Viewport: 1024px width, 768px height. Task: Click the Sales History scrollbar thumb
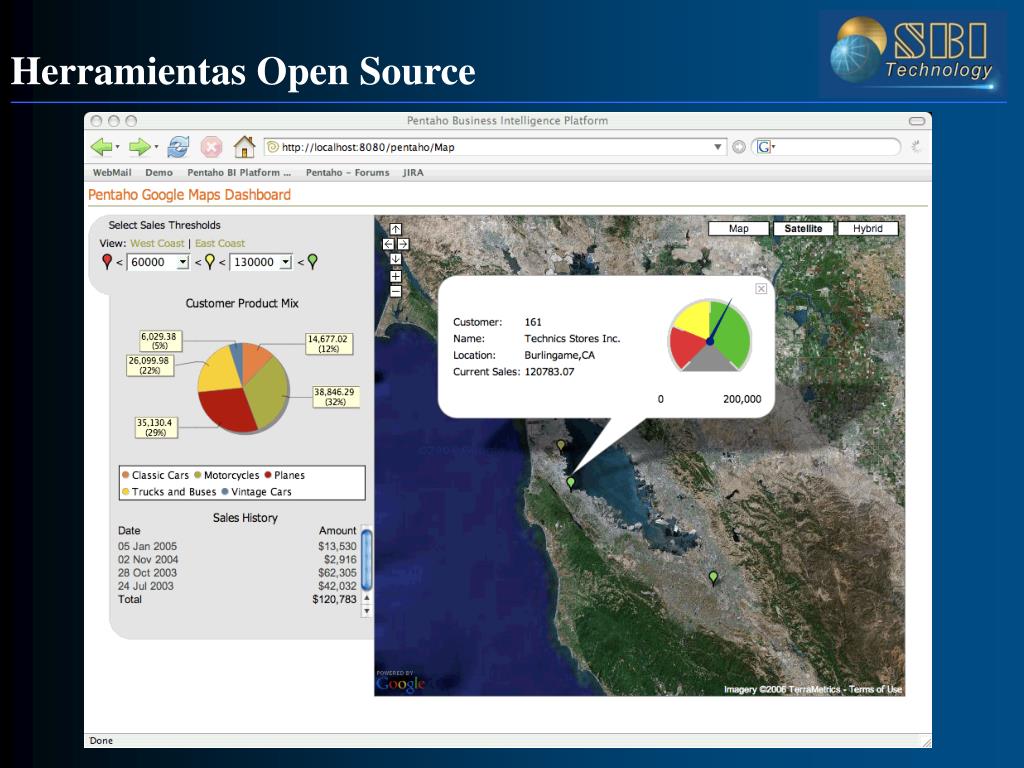point(366,559)
